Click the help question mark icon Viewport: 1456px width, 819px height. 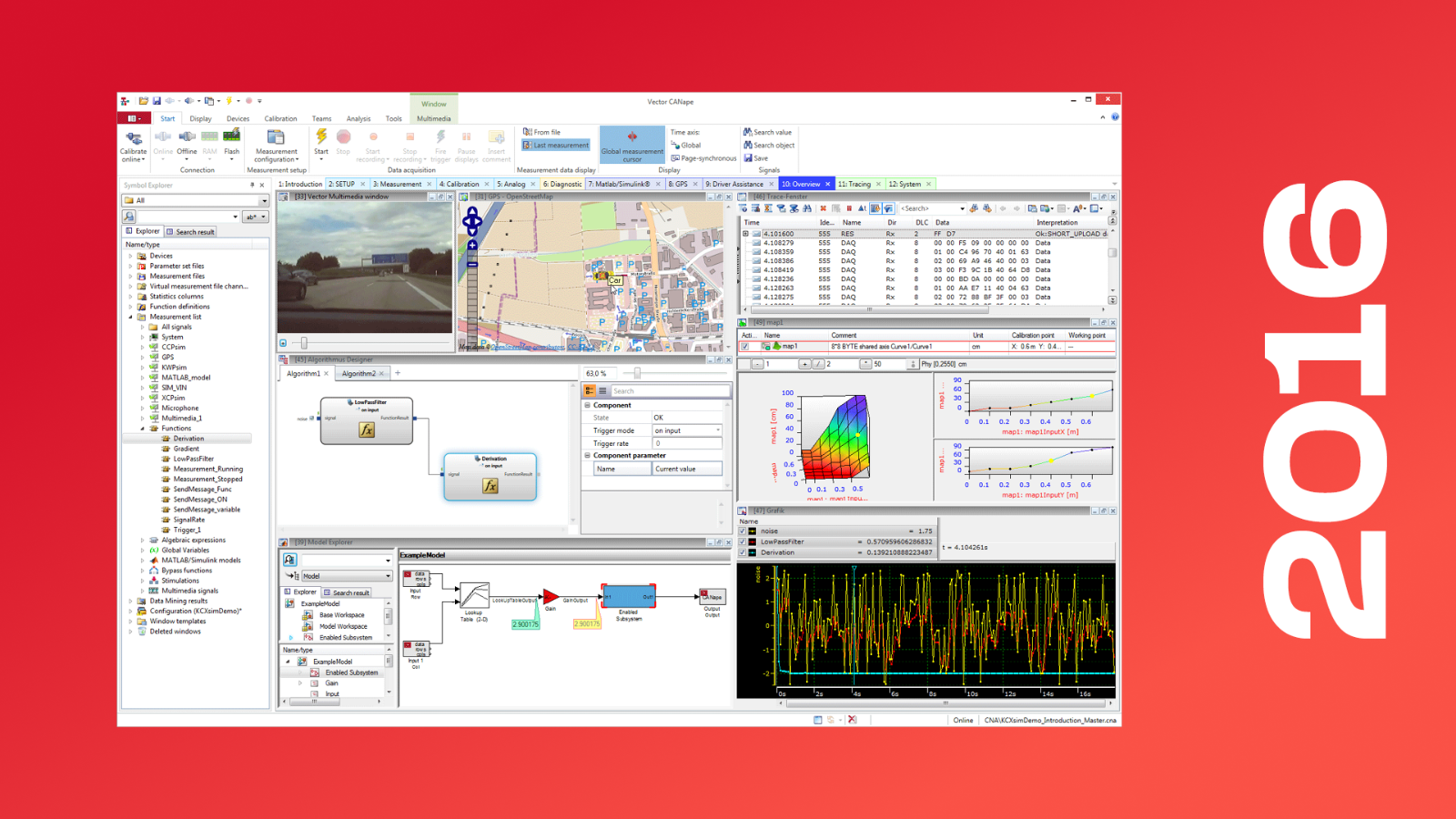coord(1115,117)
